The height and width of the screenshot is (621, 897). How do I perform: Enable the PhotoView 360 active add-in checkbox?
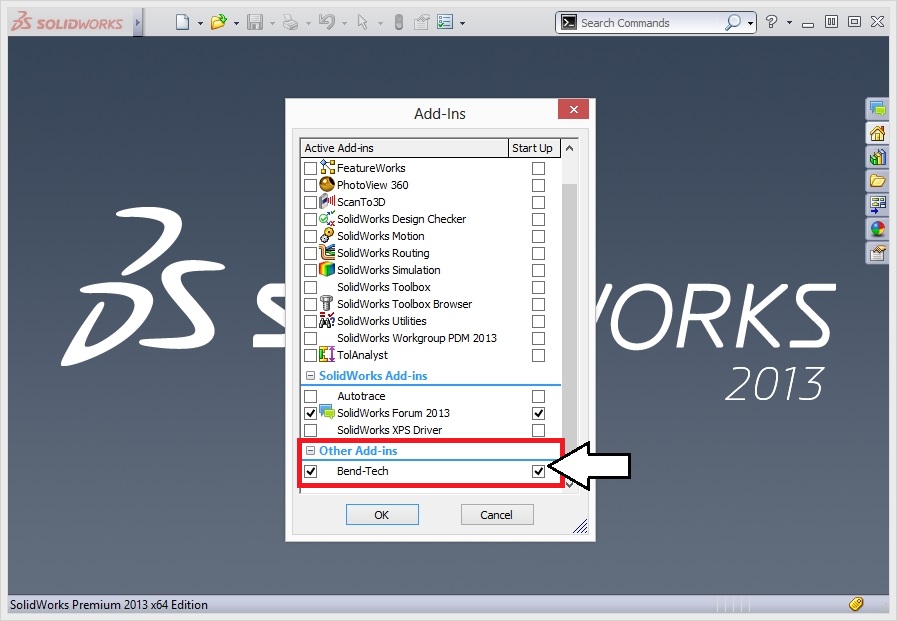[x=310, y=185]
